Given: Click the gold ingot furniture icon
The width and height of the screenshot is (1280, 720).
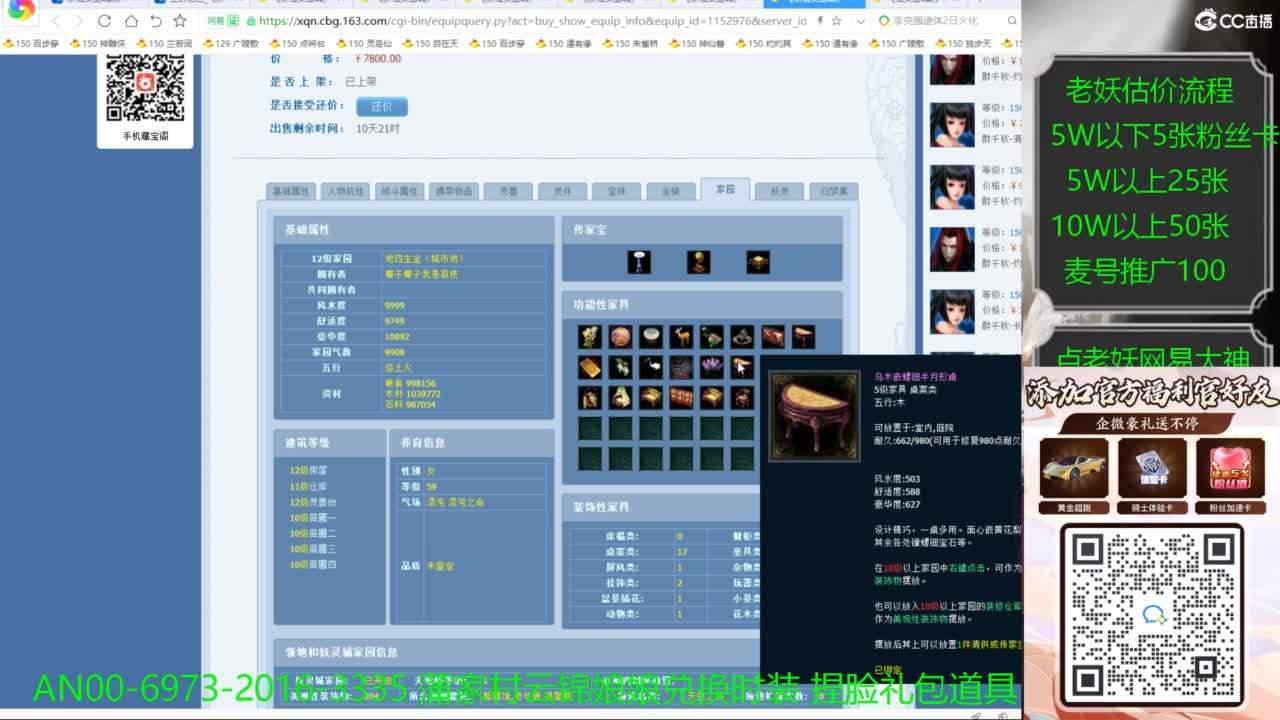Looking at the screenshot, I should pos(590,367).
